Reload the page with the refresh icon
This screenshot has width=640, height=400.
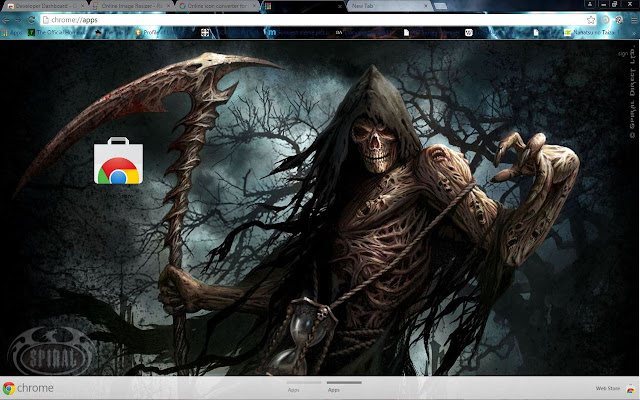click(31, 20)
